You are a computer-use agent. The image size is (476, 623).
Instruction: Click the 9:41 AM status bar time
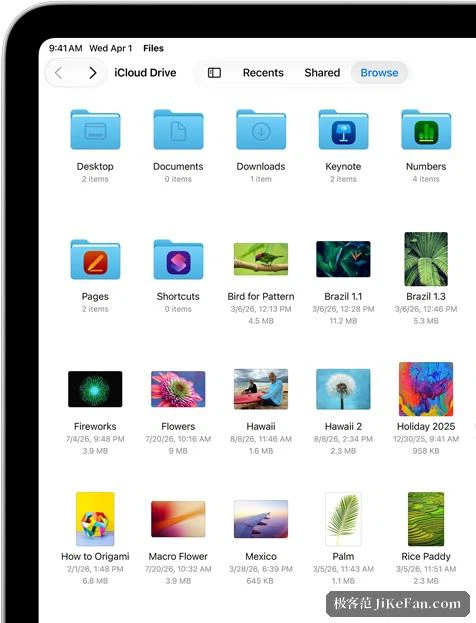(66, 48)
